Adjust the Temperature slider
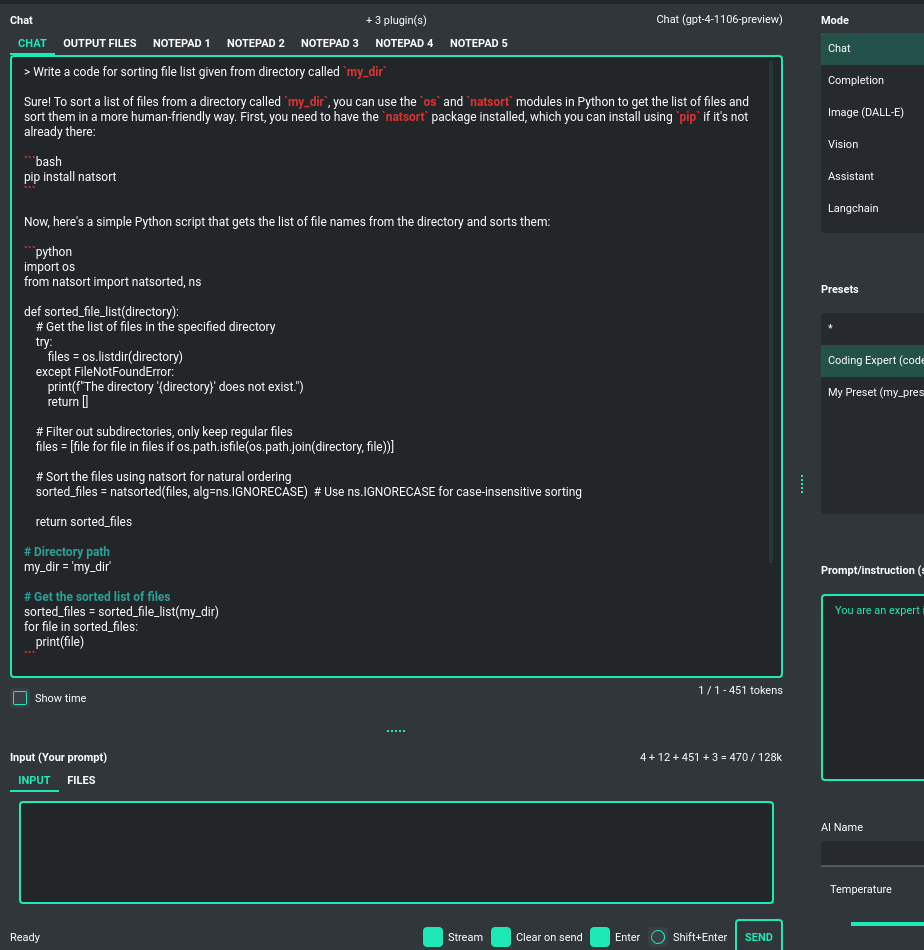This screenshot has height=950, width=924. point(885,925)
